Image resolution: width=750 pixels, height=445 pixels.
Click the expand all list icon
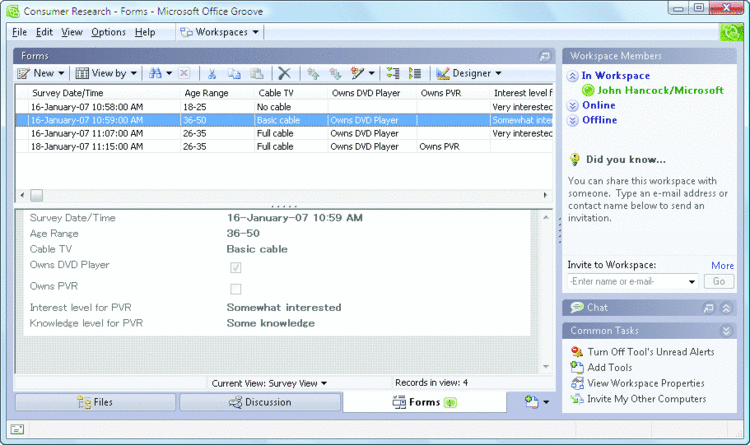[x=393, y=73]
